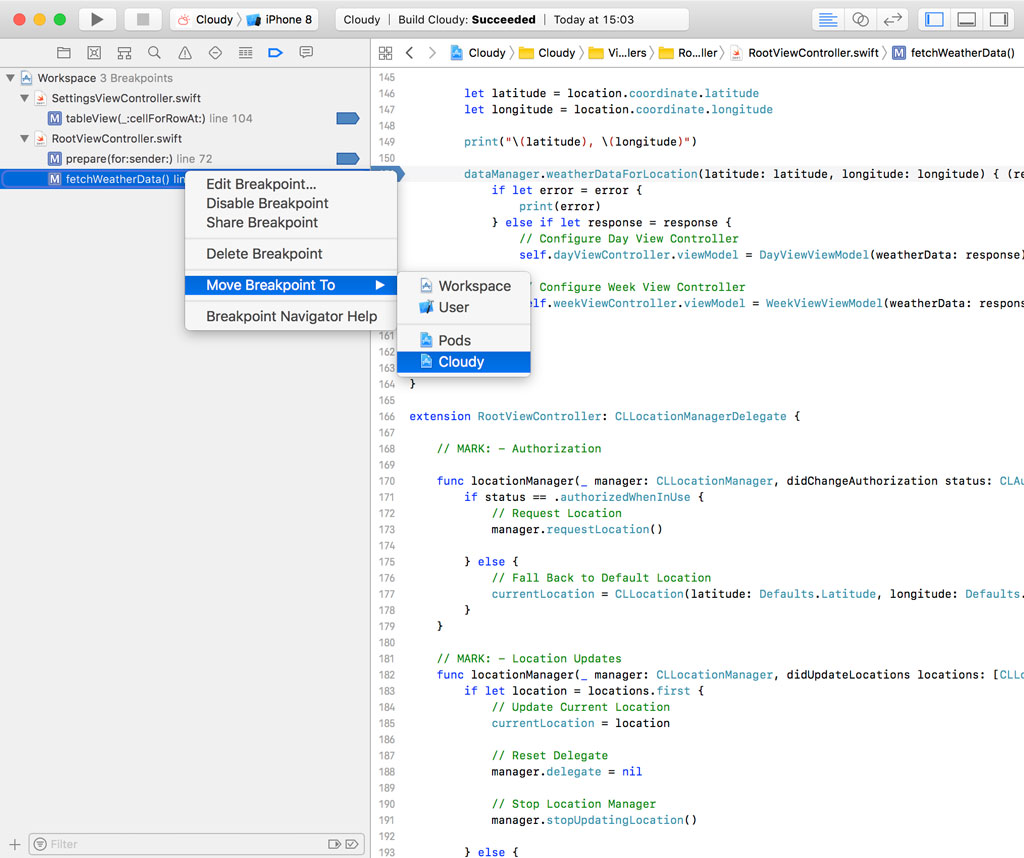The image size is (1024, 858).
Task: Select the Breakpoint navigator icon
Action: pos(276,53)
